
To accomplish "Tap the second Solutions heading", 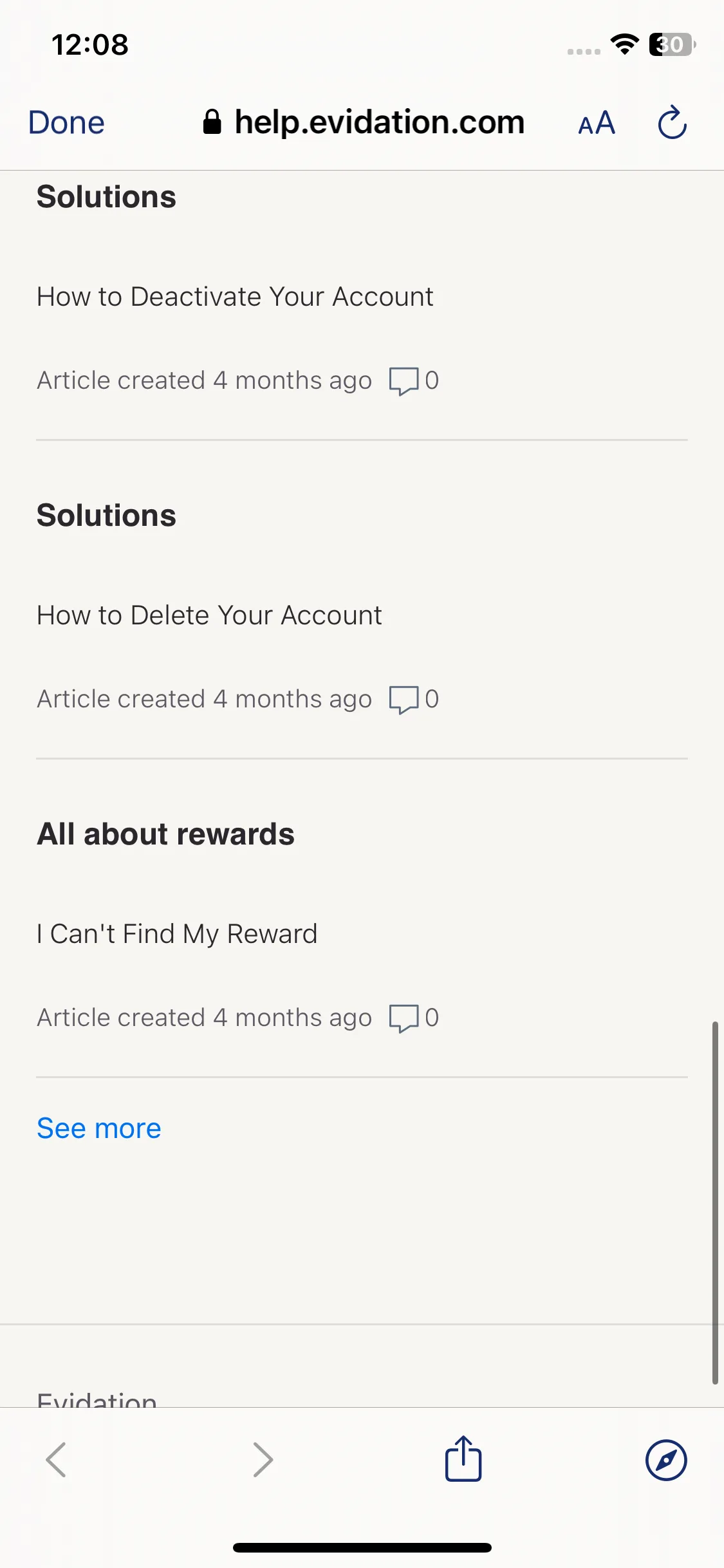I will point(106,516).
